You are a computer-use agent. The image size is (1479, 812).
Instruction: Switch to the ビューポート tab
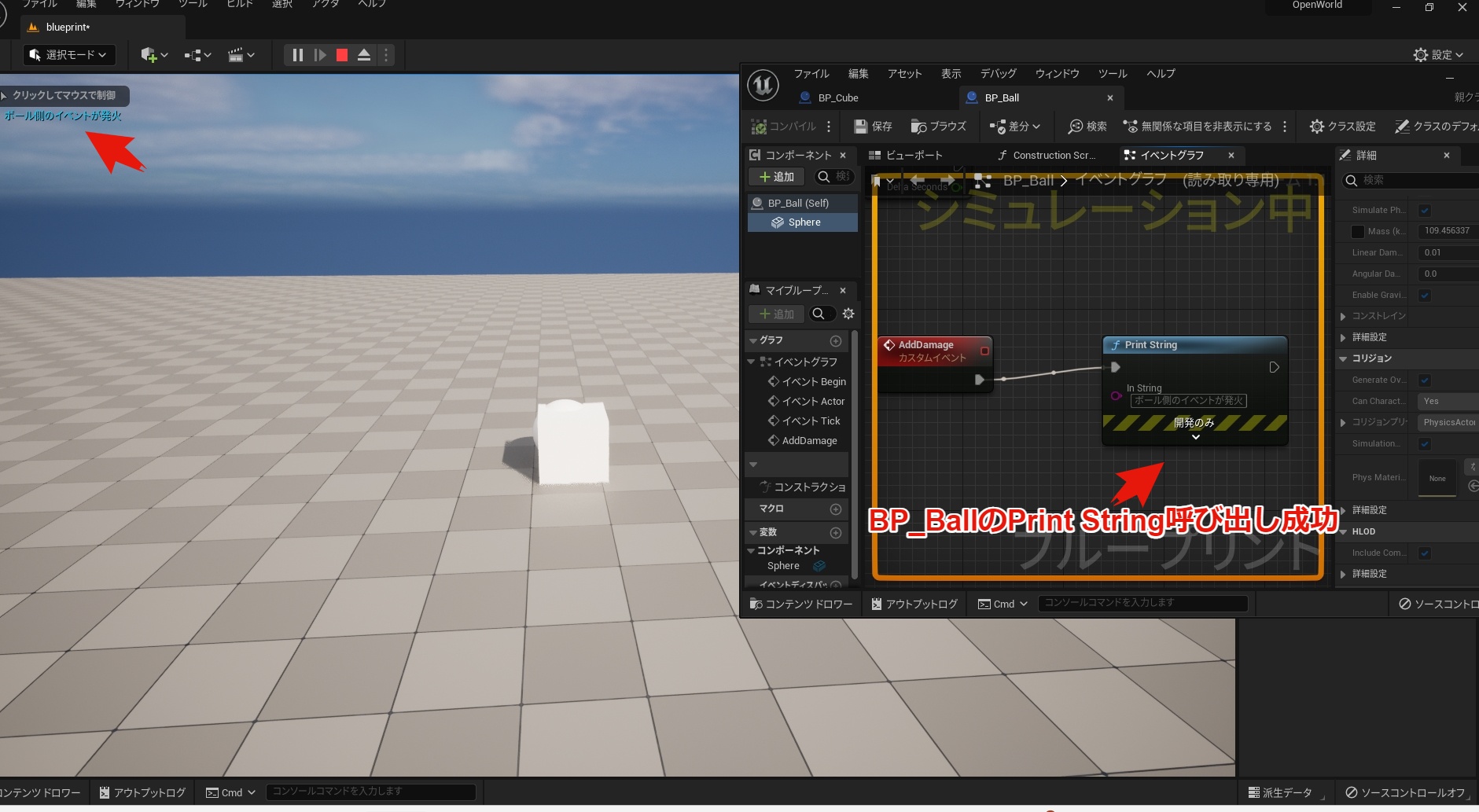(x=906, y=156)
